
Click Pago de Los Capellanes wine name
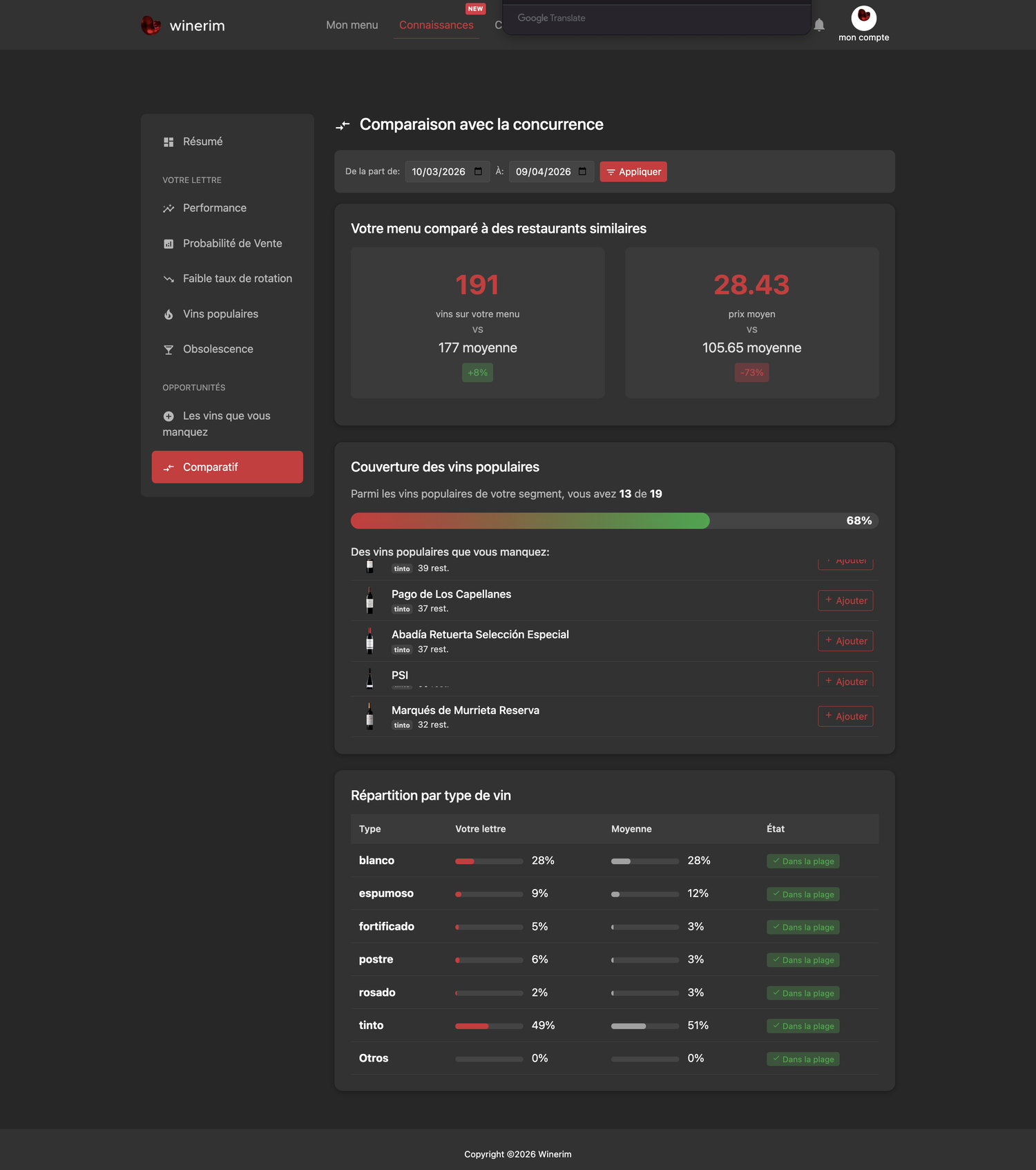click(452, 594)
